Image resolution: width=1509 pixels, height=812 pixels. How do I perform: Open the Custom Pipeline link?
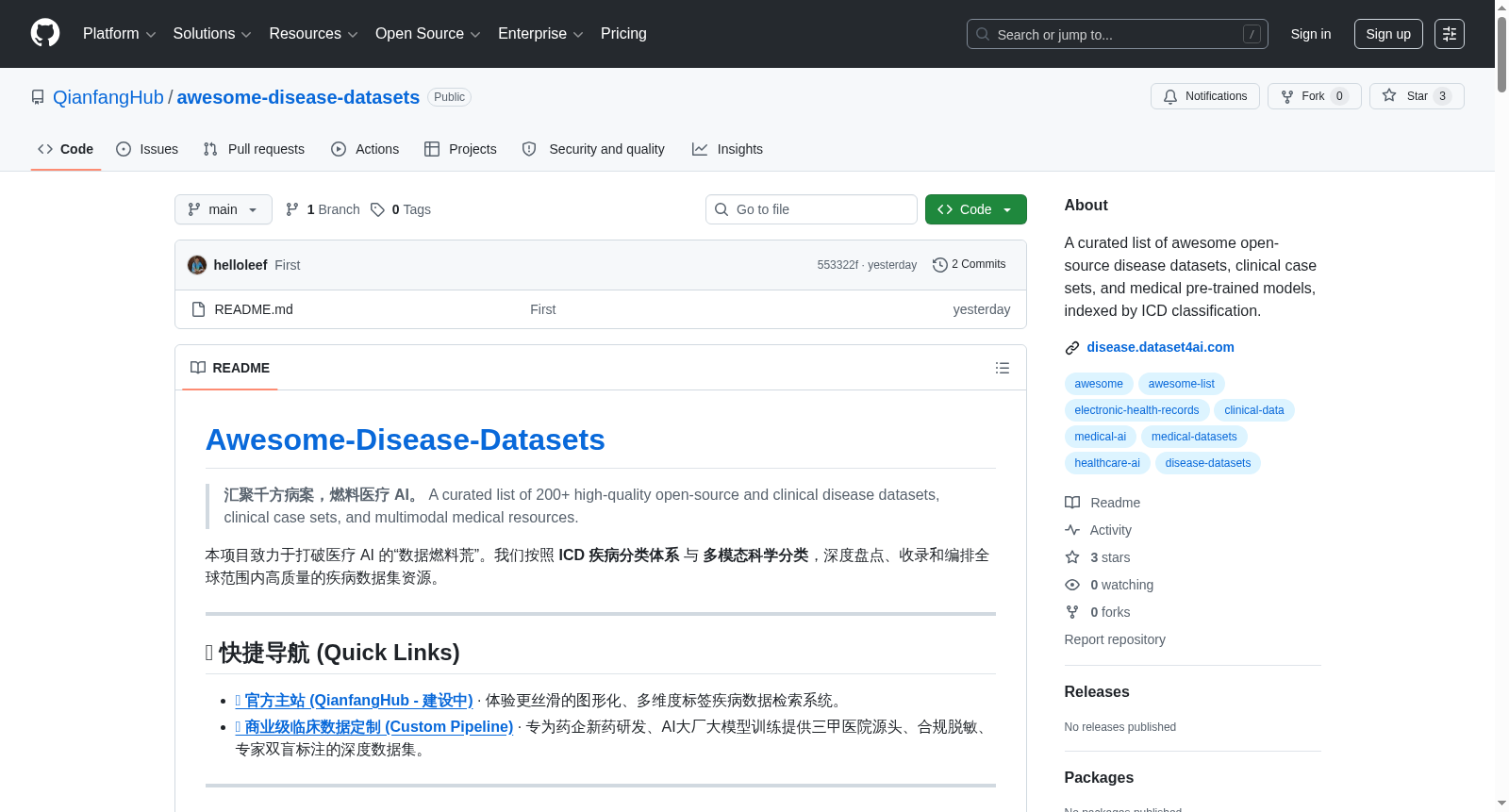(373, 727)
